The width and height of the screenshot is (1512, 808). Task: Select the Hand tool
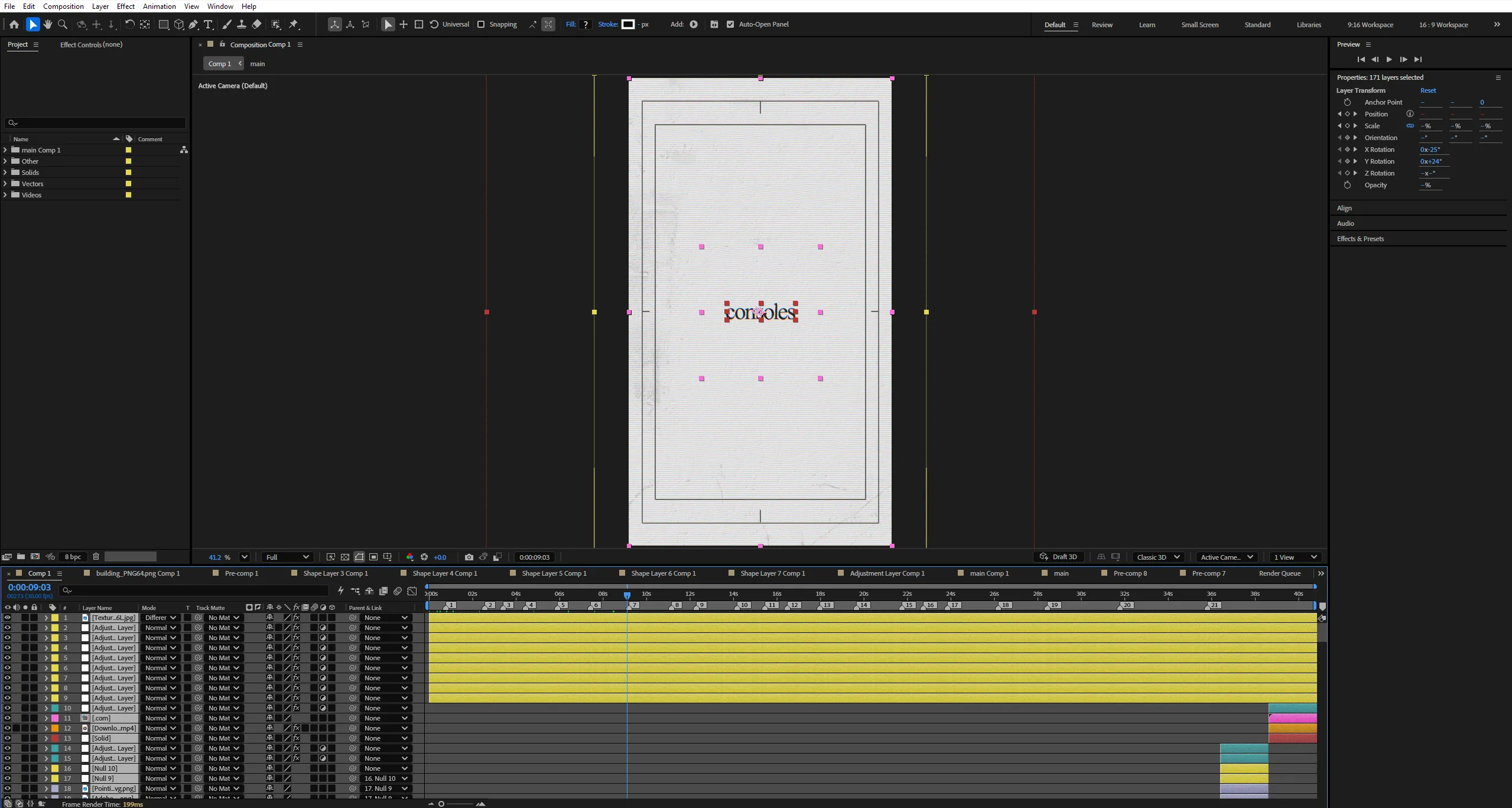47,24
